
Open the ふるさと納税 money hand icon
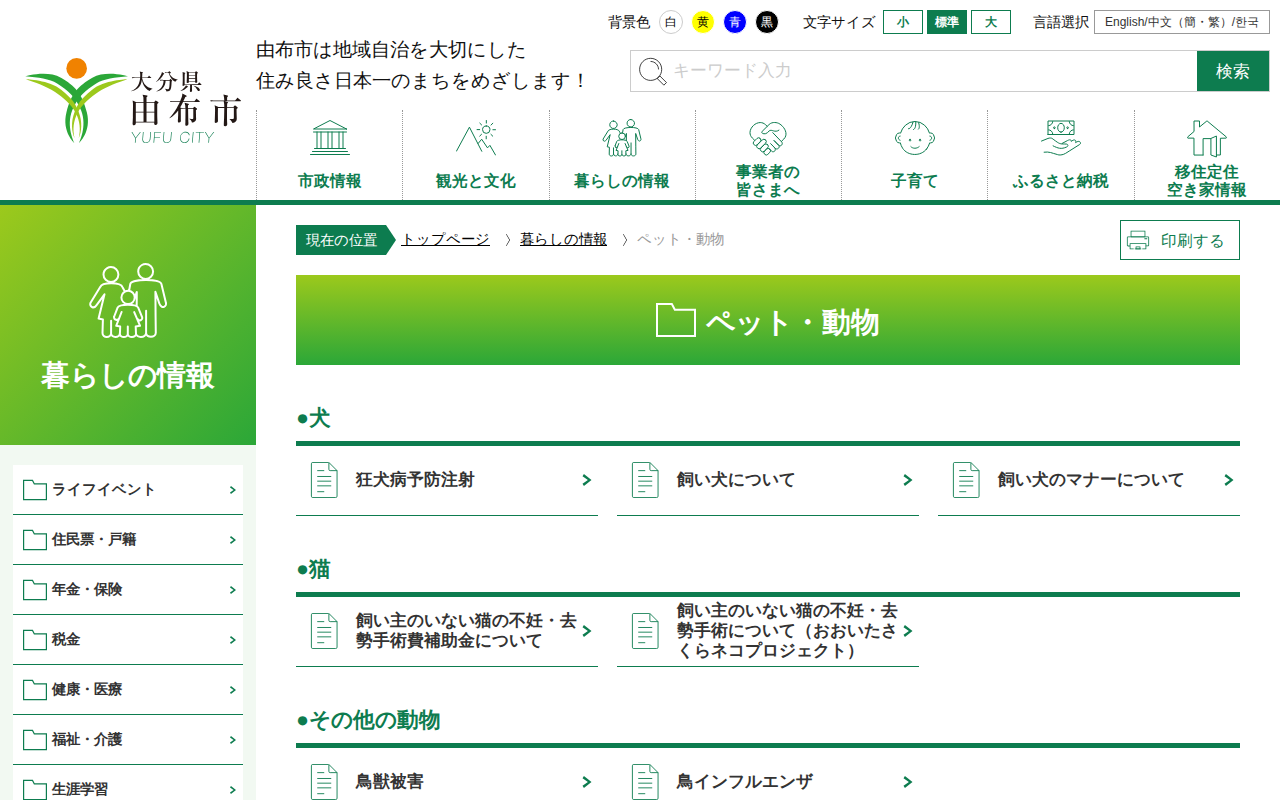click(1060, 138)
